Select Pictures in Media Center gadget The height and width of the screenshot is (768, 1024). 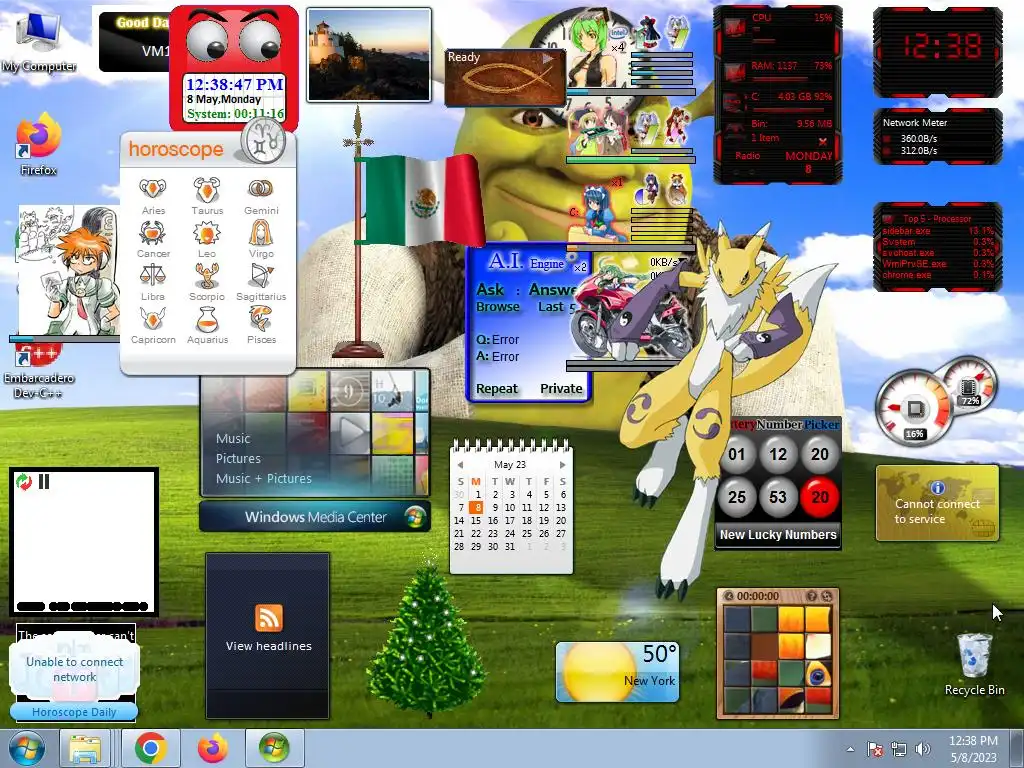pos(238,458)
